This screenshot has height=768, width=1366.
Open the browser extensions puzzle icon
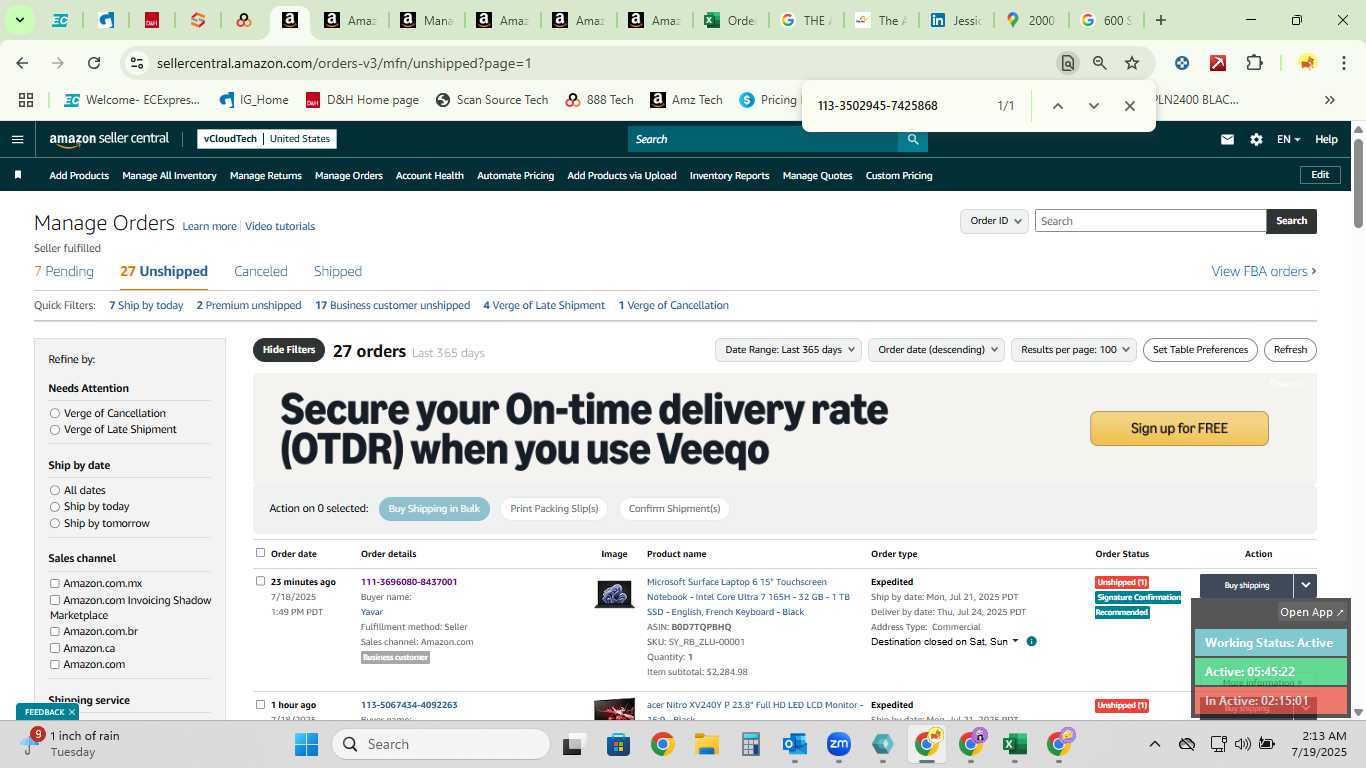click(x=1254, y=63)
